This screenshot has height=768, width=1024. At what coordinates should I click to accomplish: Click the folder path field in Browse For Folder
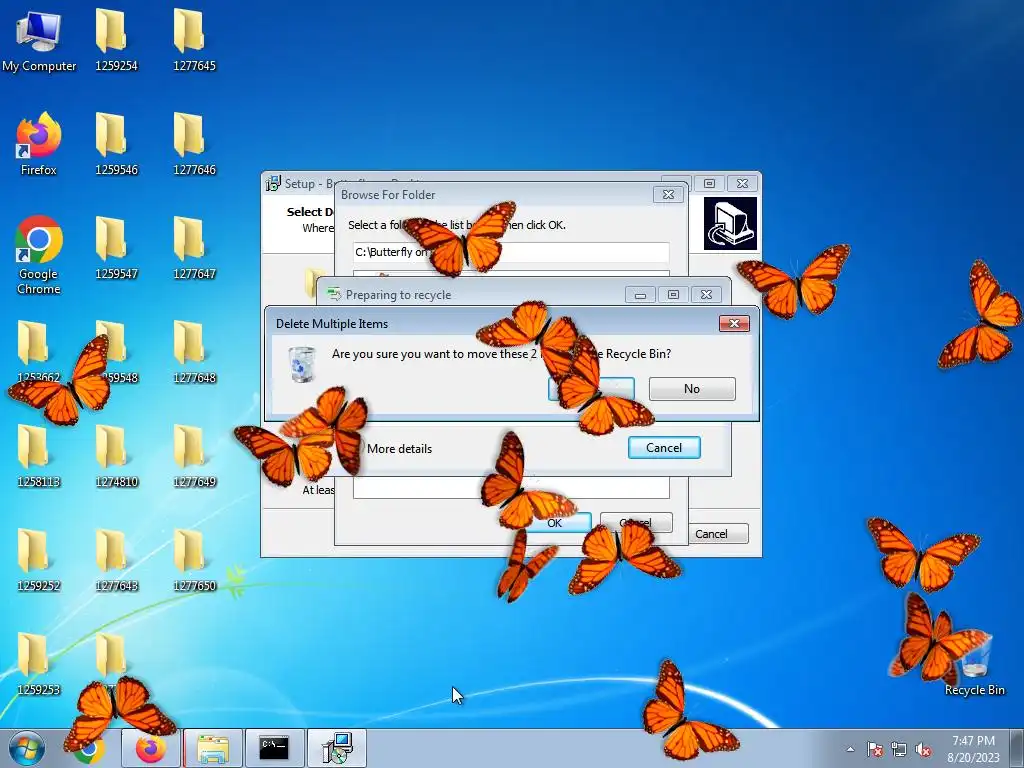(x=511, y=252)
